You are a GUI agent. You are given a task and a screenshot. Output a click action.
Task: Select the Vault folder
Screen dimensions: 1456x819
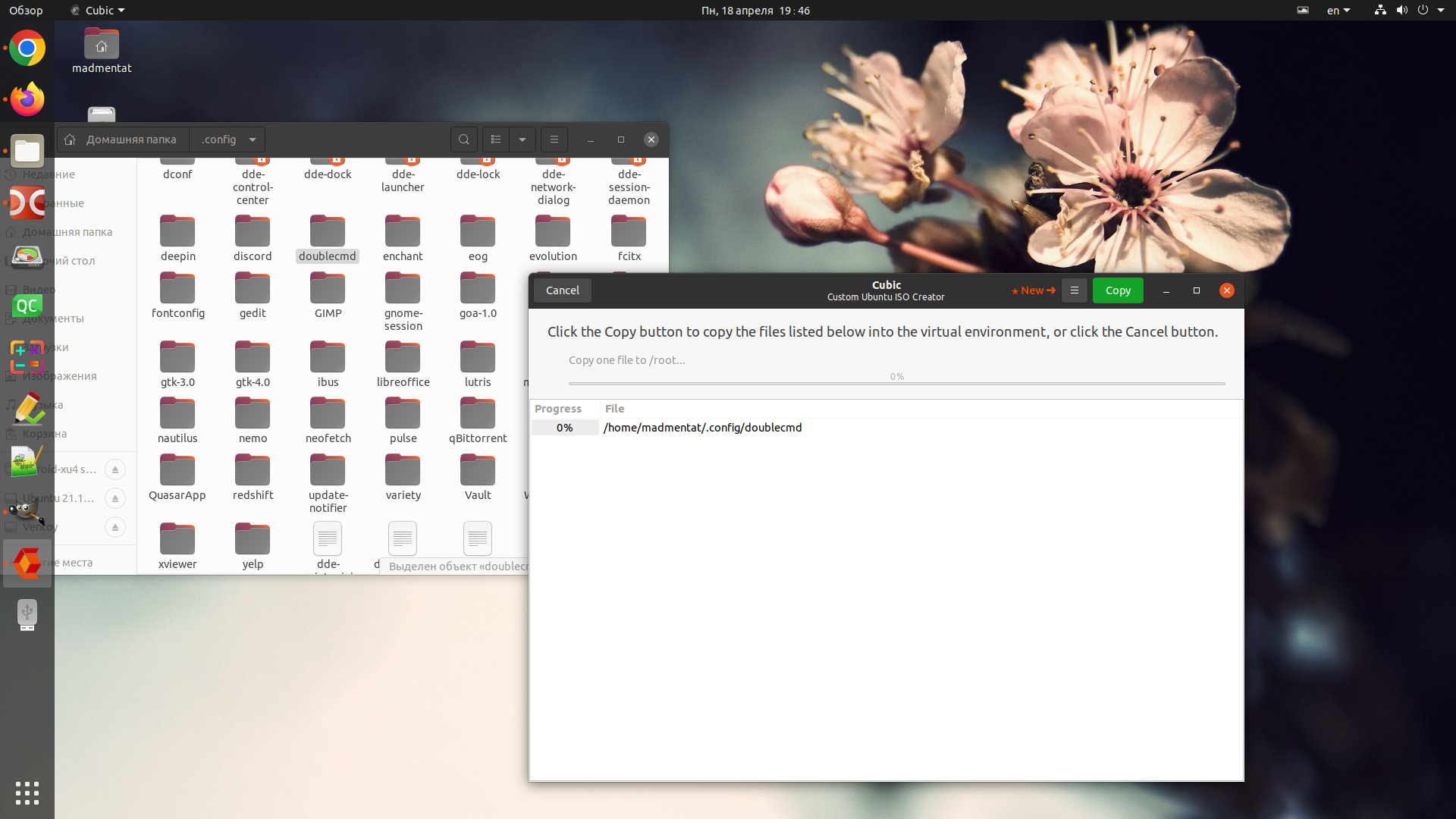(478, 478)
